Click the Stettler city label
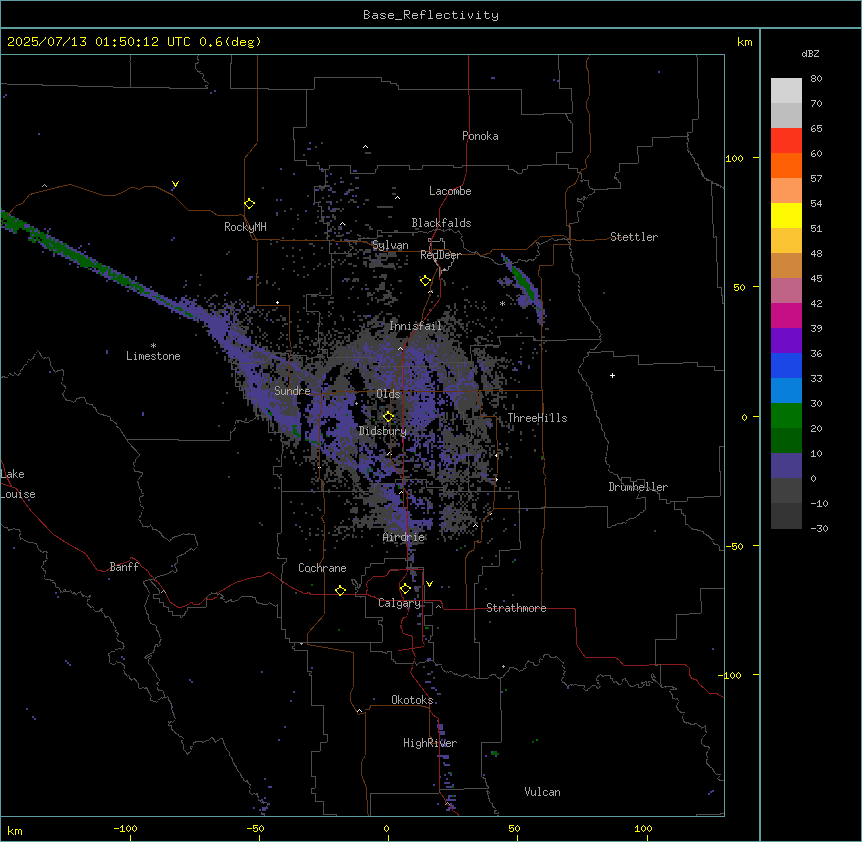The image size is (862, 842). tap(634, 237)
